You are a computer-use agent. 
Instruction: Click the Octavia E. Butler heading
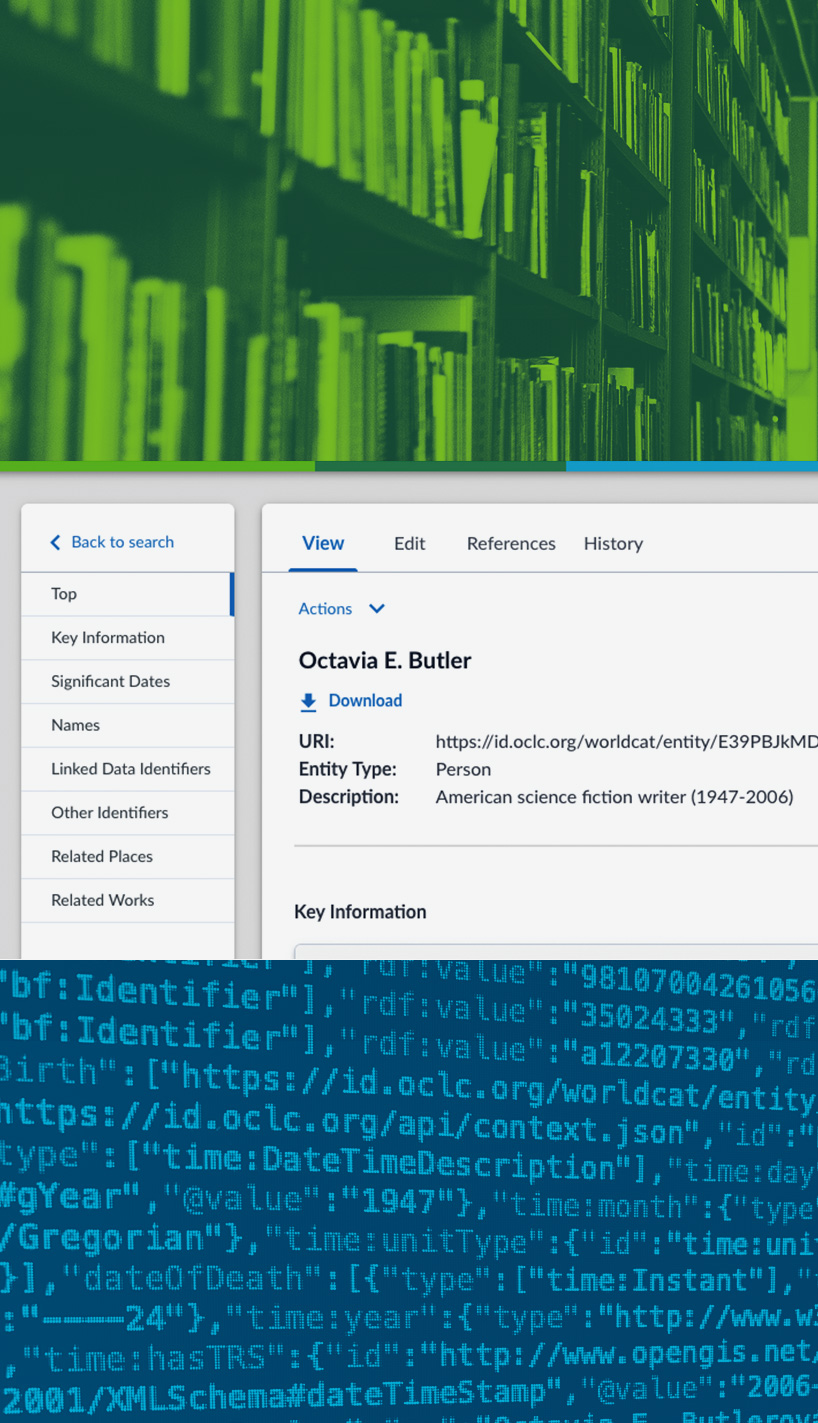point(385,660)
